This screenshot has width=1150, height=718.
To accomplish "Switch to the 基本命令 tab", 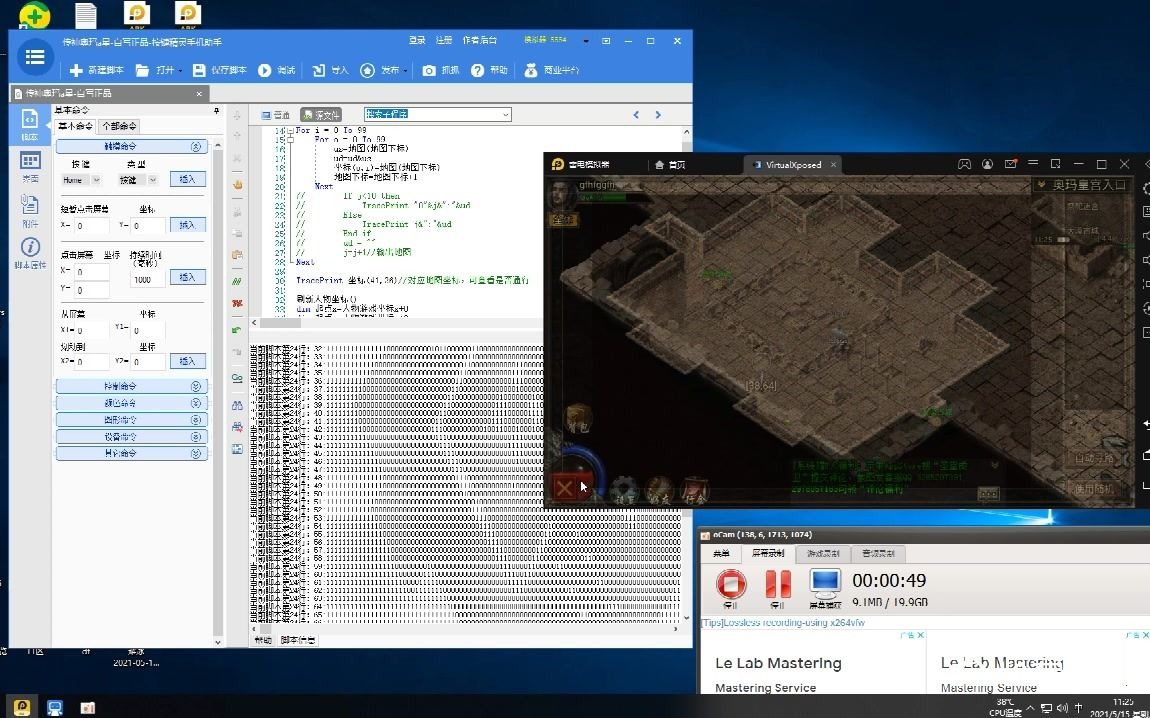I will click(x=76, y=126).
